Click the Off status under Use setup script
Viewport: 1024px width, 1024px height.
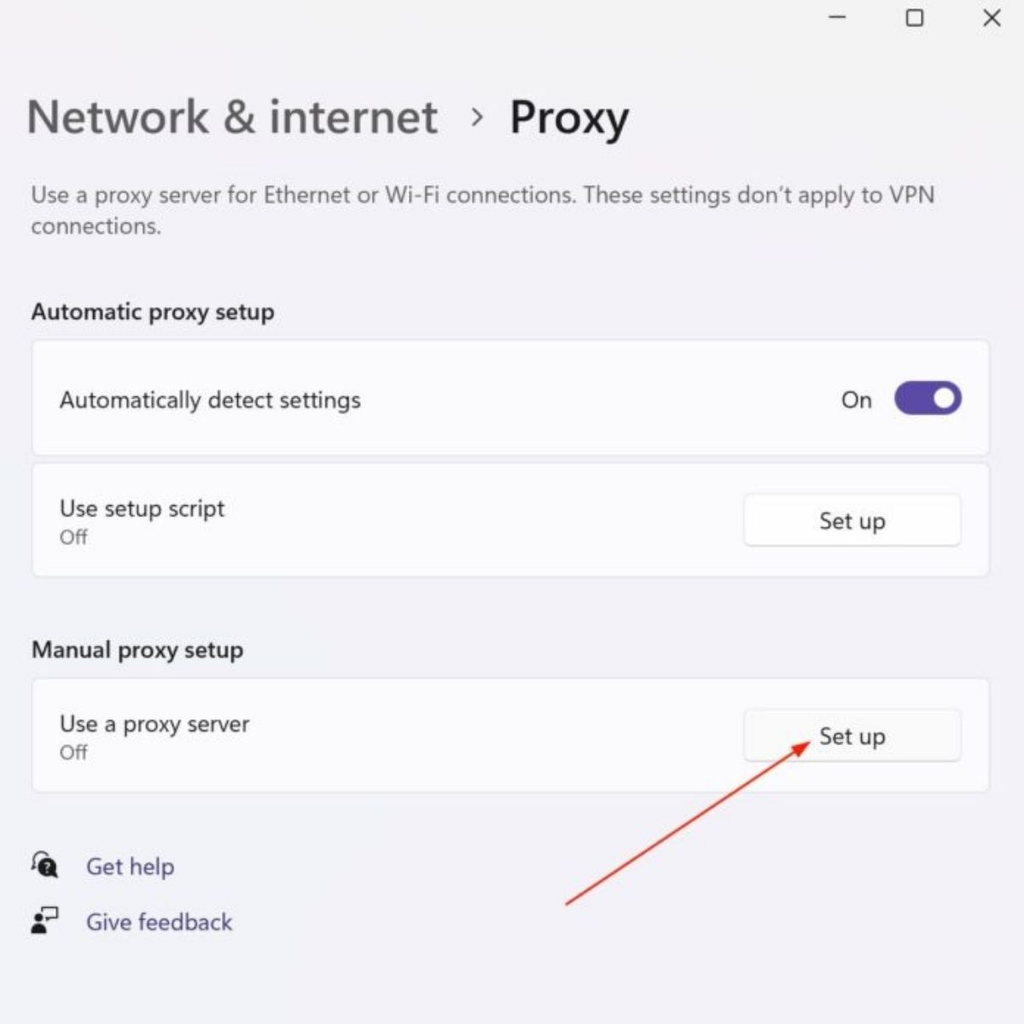pos(73,537)
